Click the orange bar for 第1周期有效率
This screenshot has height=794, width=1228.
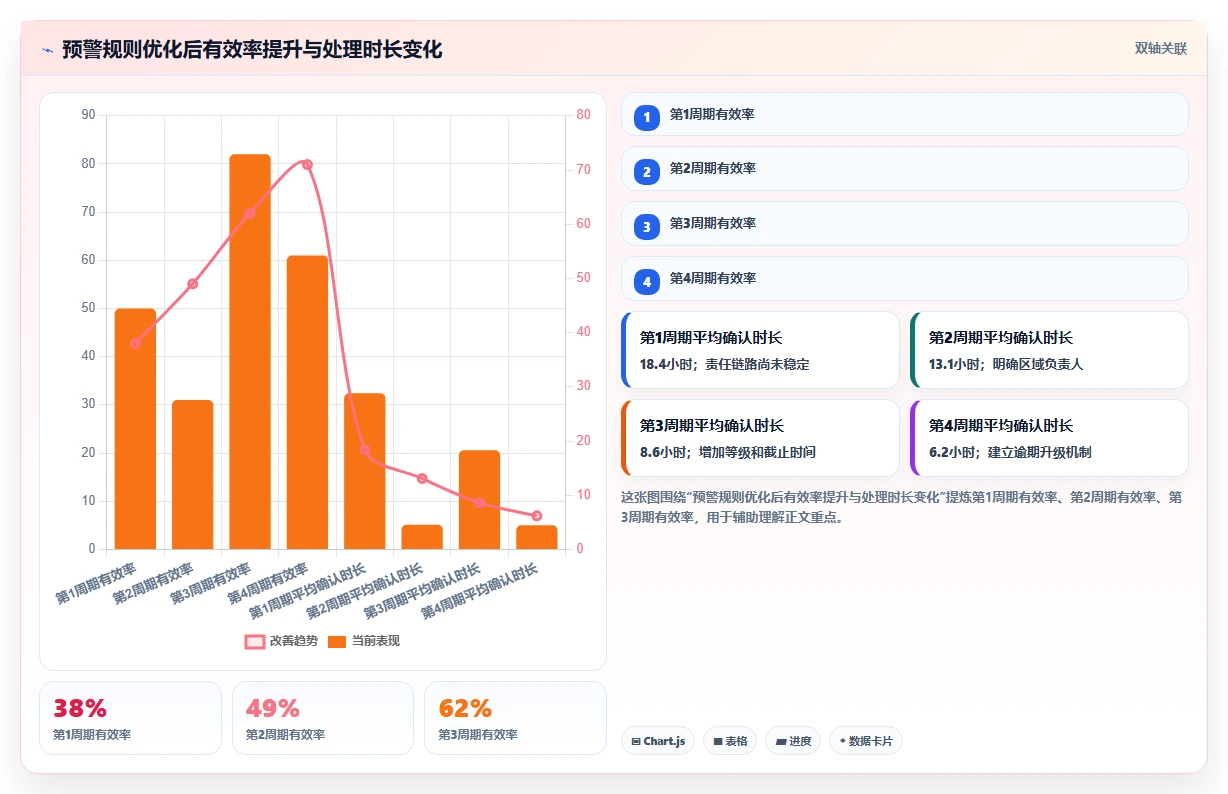coord(135,429)
